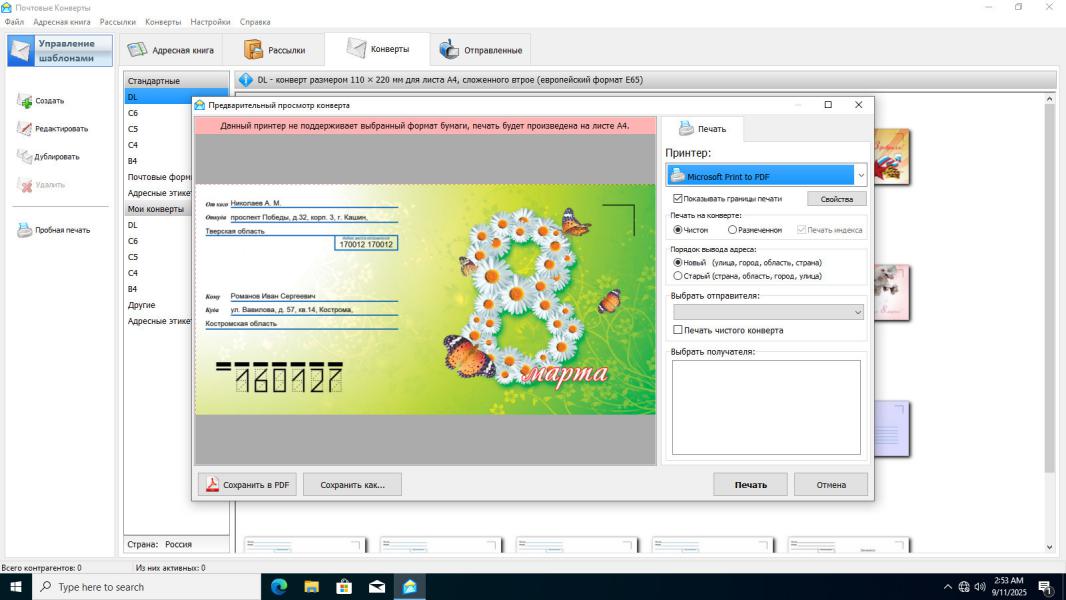
Task: Open the Настройки menu
Action: (210, 22)
